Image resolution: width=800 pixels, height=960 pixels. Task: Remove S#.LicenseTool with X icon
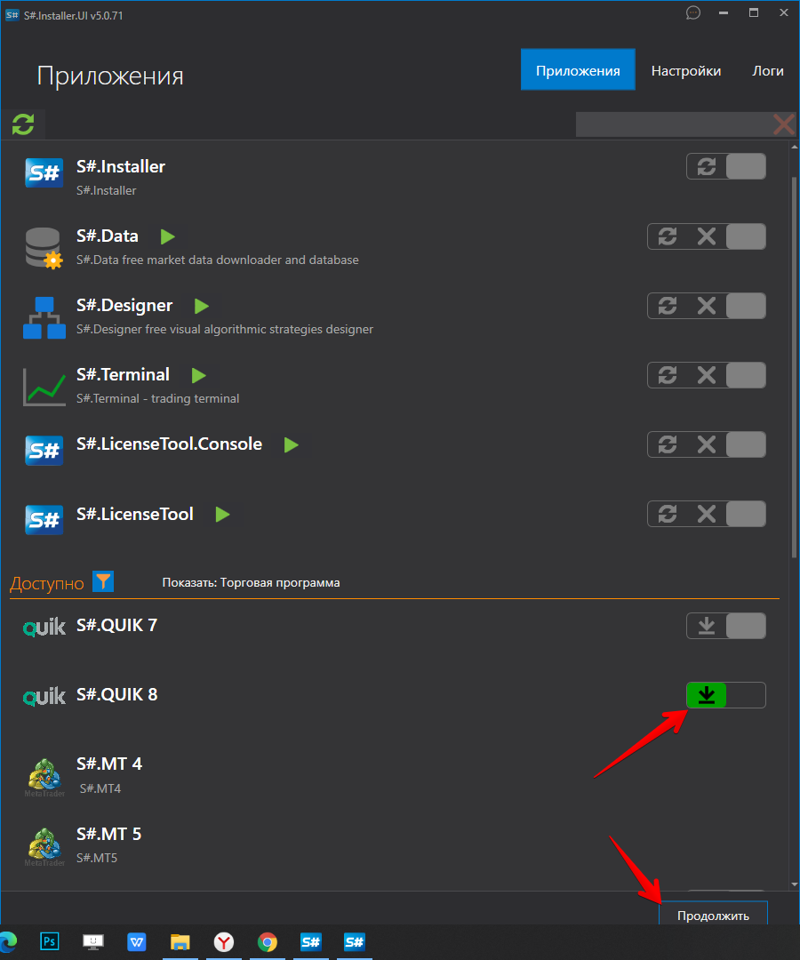coord(706,514)
